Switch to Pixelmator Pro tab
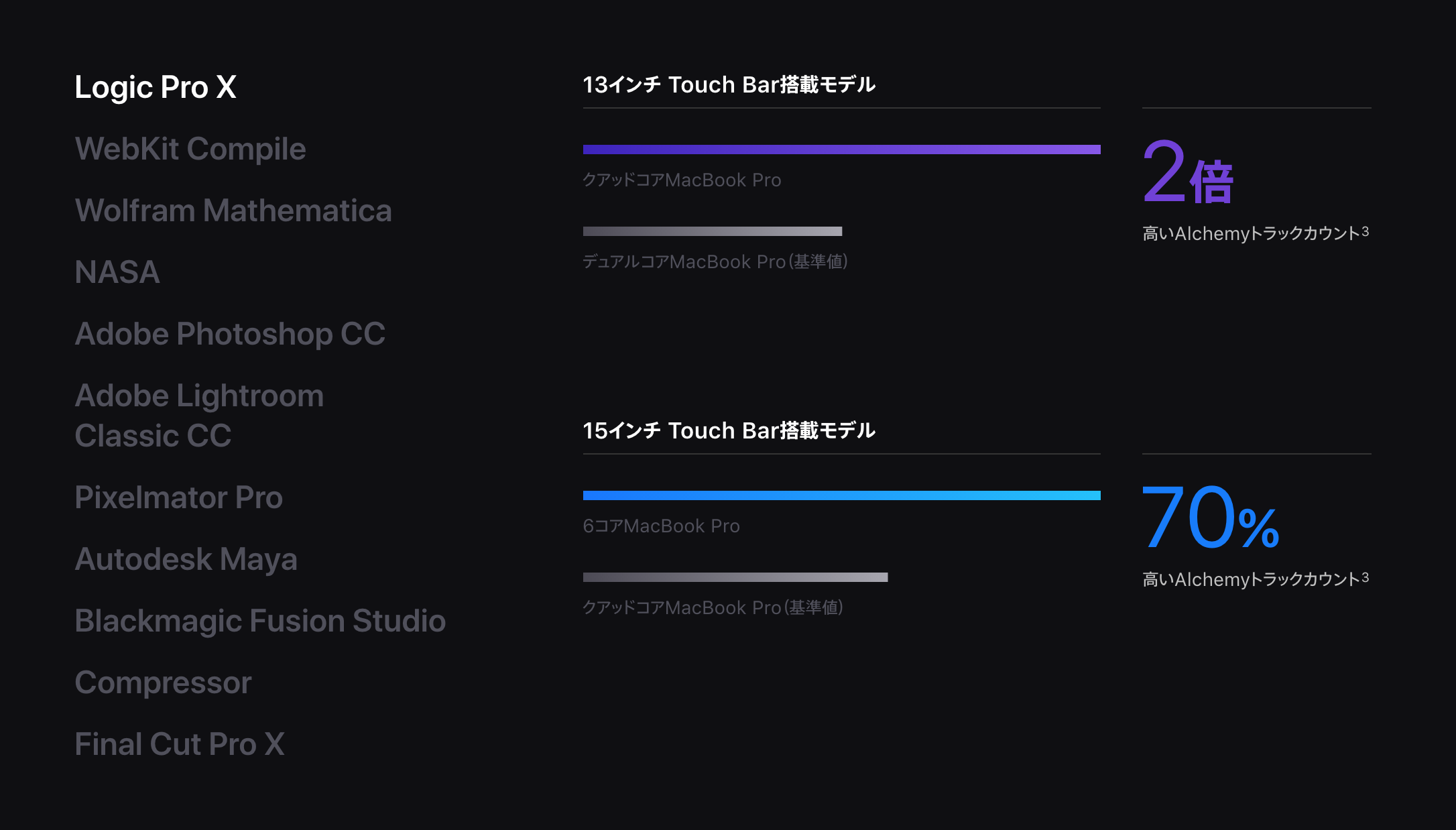This screenshot has height=830, width=1456. (x=178, y=497)
